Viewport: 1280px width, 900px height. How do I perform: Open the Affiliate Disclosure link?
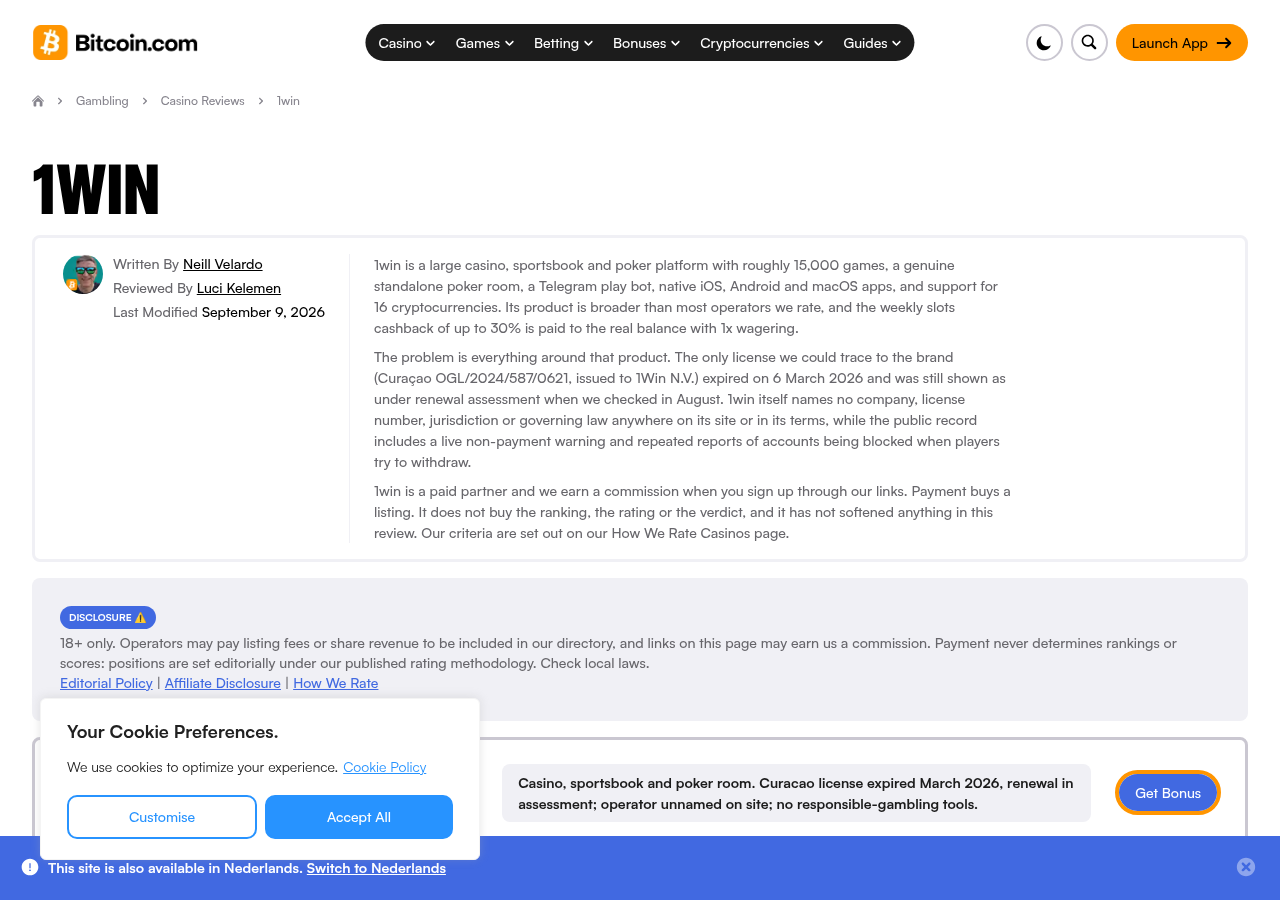coord(223,683)
